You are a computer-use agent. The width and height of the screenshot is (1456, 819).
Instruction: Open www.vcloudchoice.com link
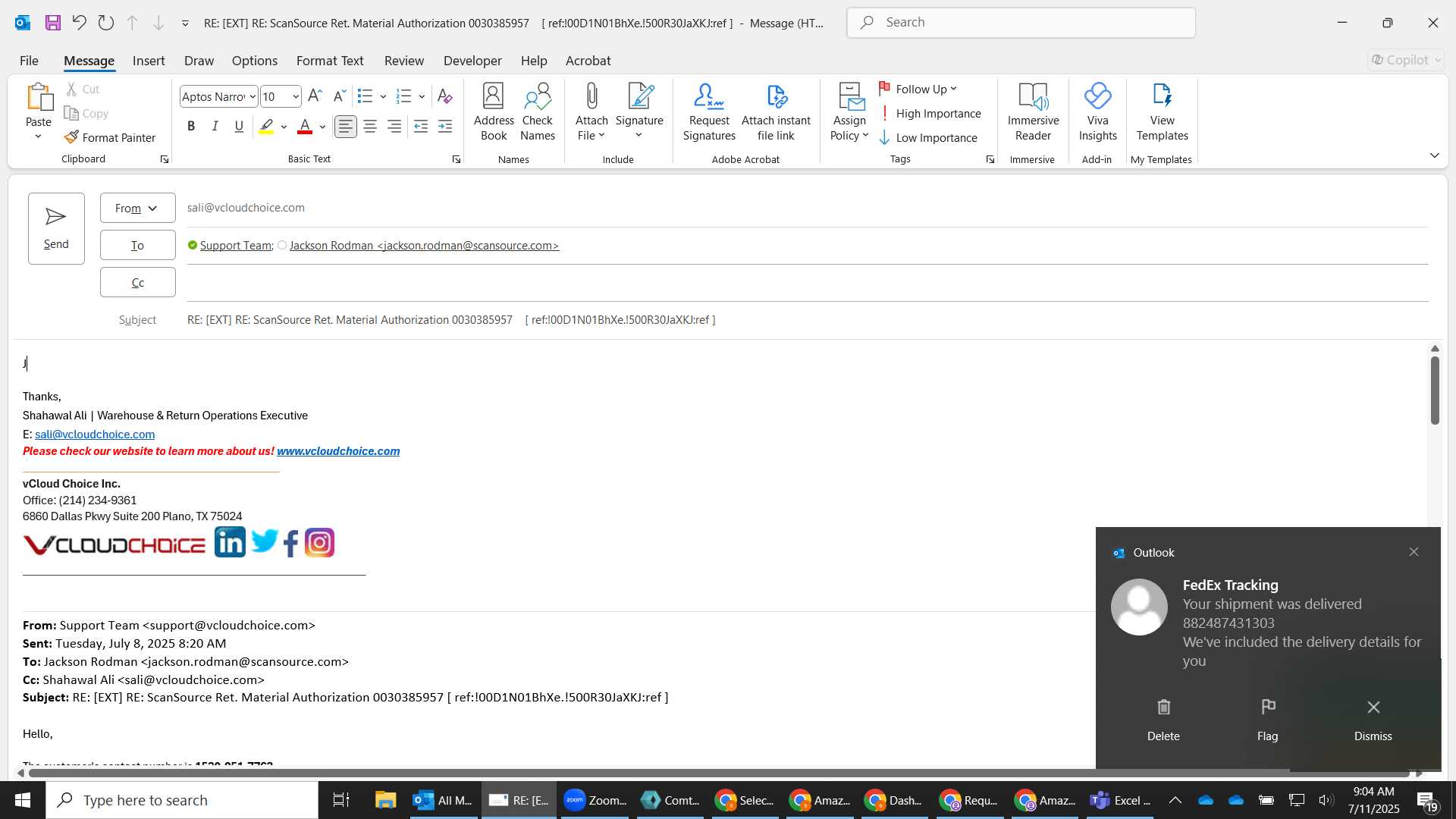click(338, 451)
